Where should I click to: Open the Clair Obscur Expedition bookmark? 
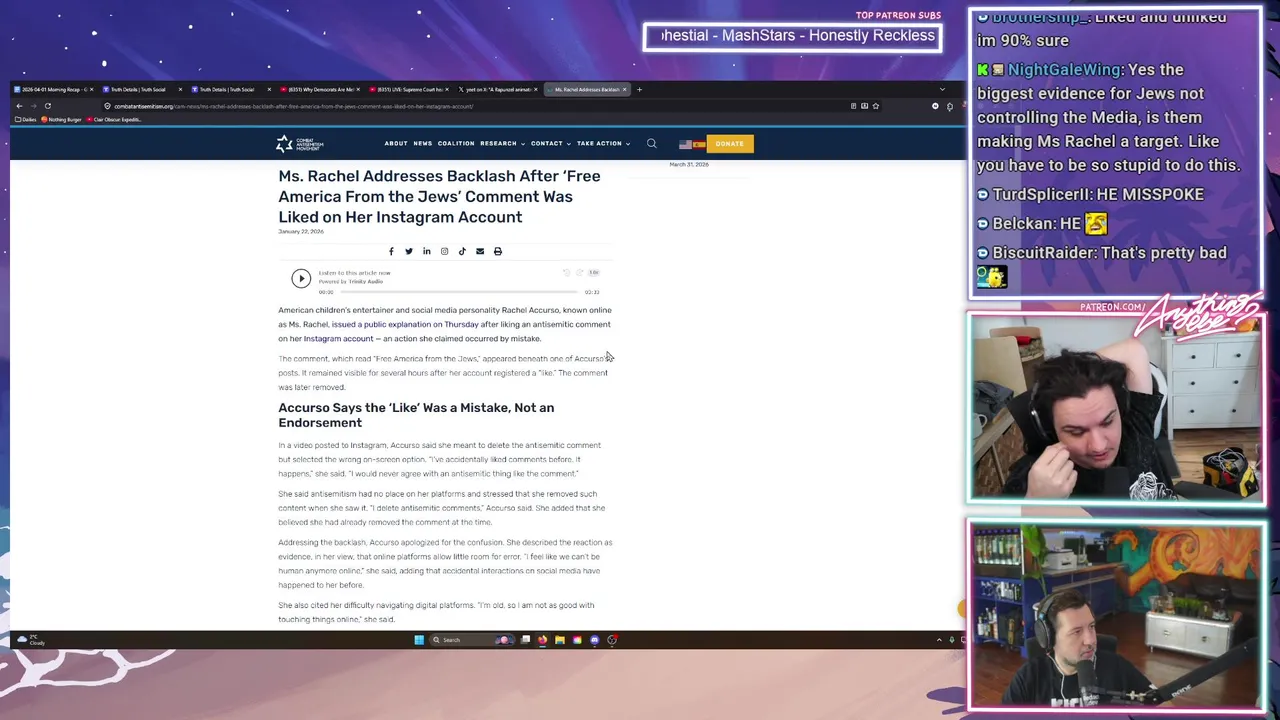click(114, 120)
